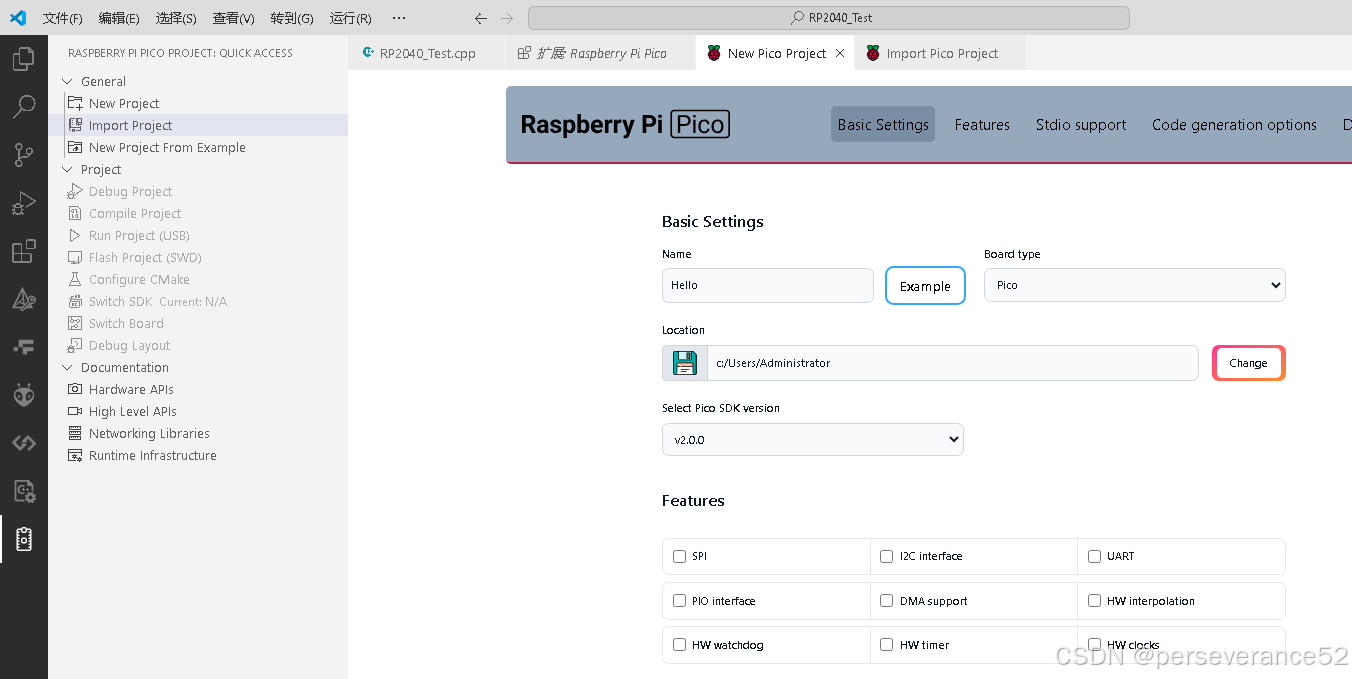Click the Switch Board icon
This screenshot has height=679, width=1352.
75,323
